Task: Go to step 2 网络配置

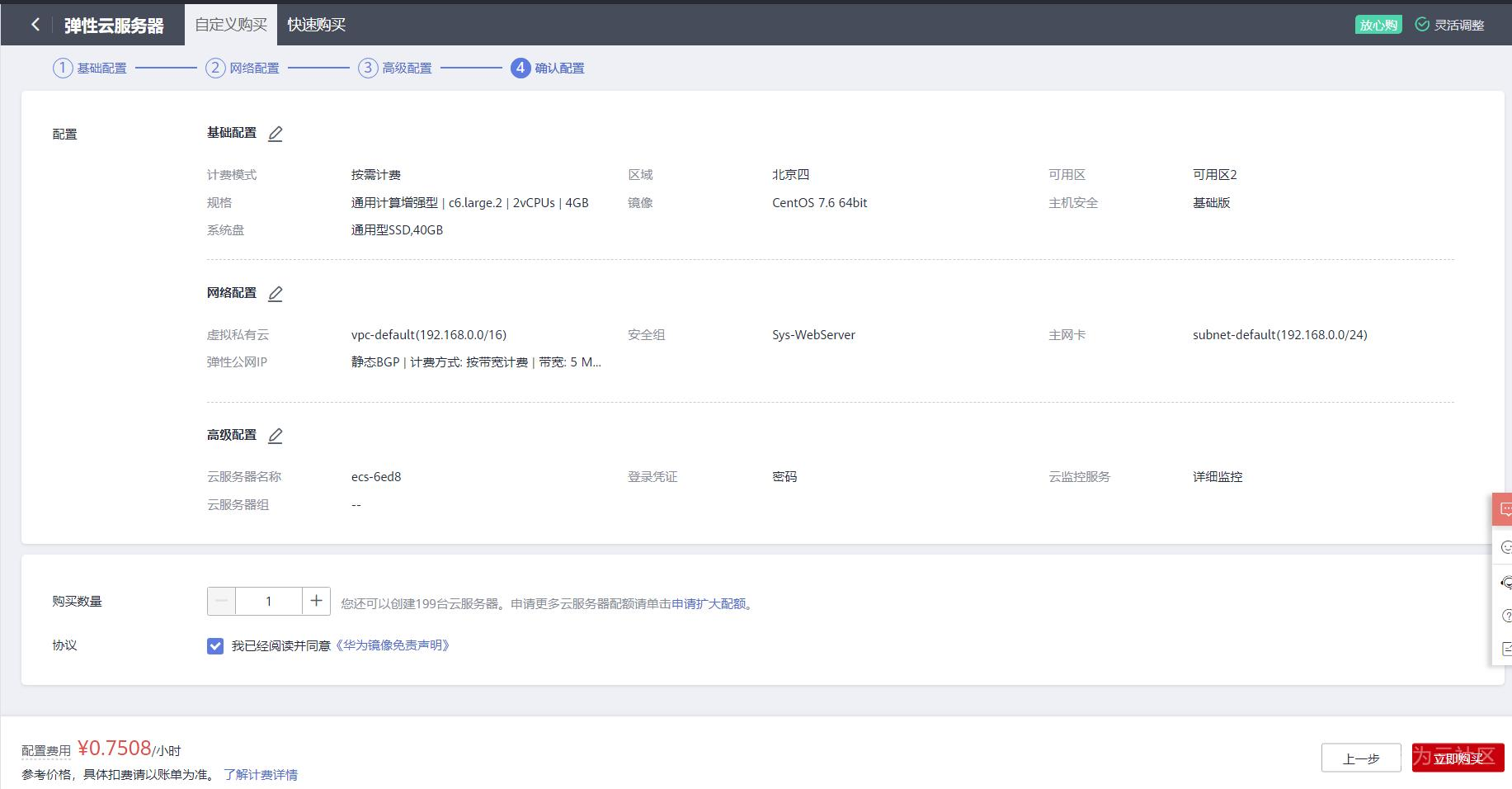Action: click(243, 68)
